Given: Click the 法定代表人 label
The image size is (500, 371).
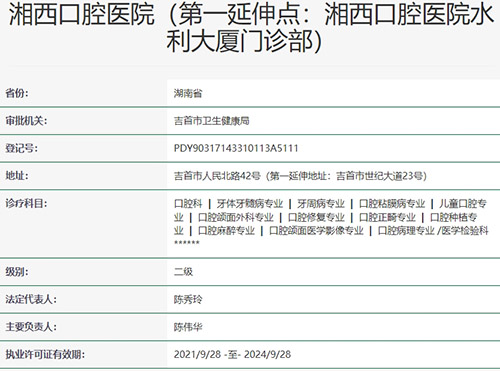Looking at the screenshot, I should (x=31, y=299).
